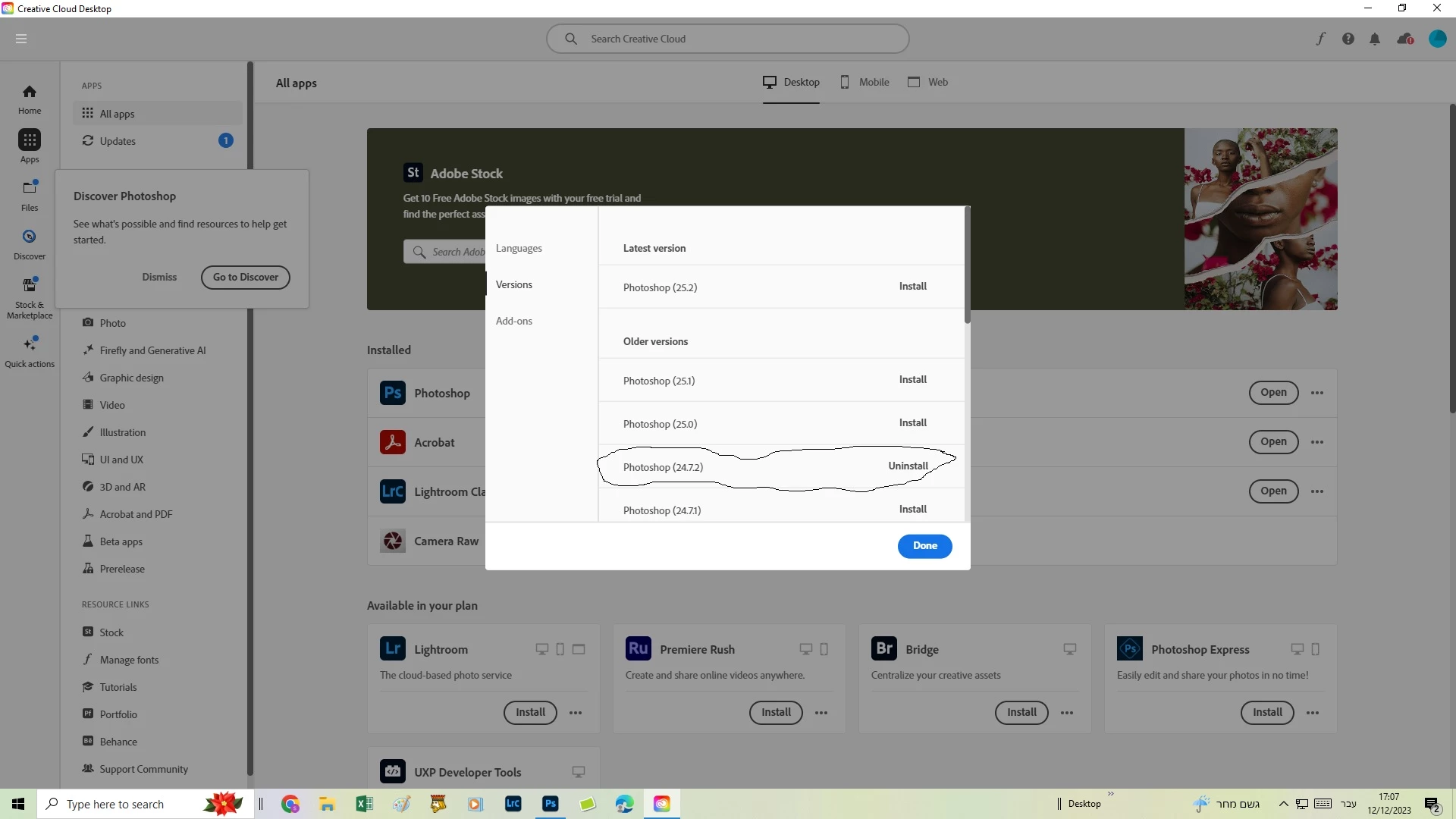The width and height of the screenshot is (1456, 819).
Task: Open more options menu for Acrobat
Action: click(1317, 442)
